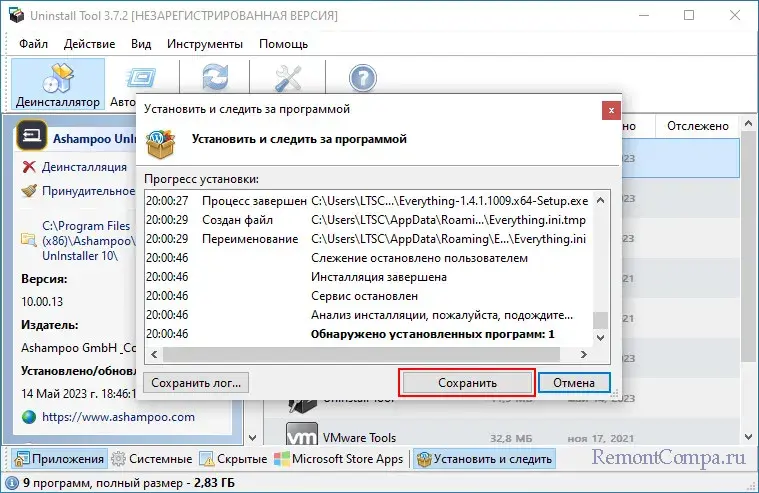The height and width of the screenshot is (493, 759).
Task: Click the question mark help icon
Action: [x=363, y=80]
